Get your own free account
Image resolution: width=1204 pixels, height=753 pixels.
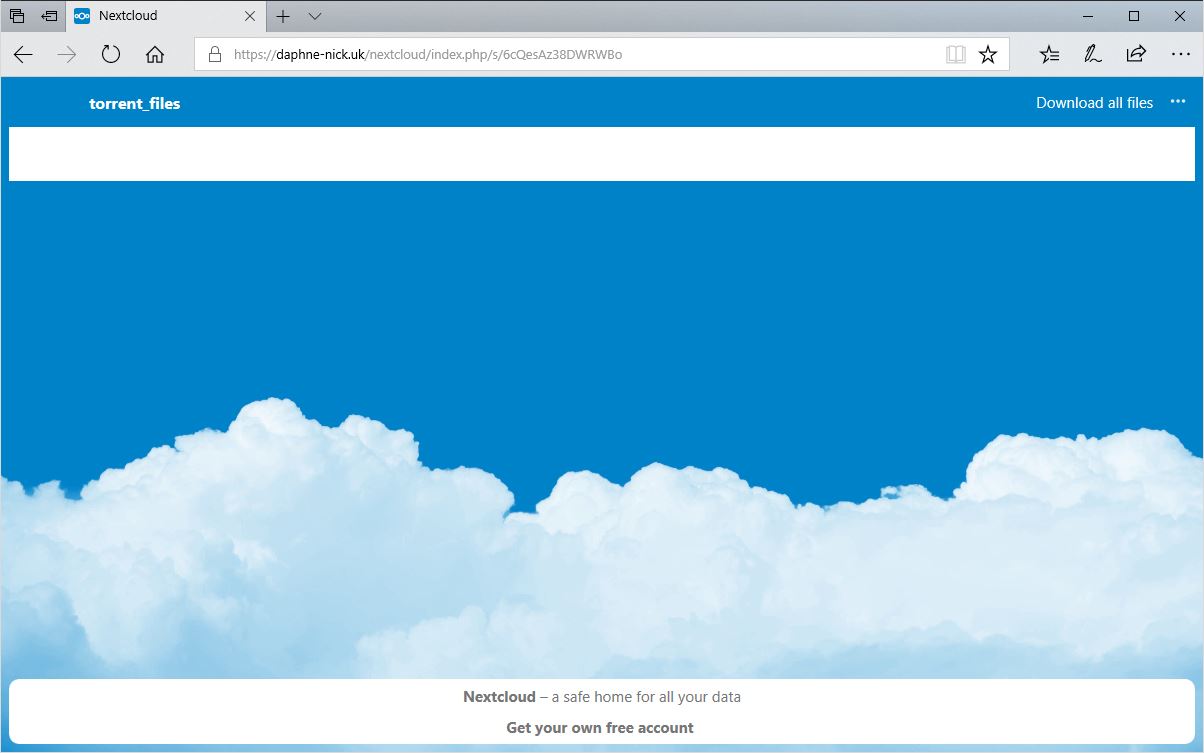600,728
